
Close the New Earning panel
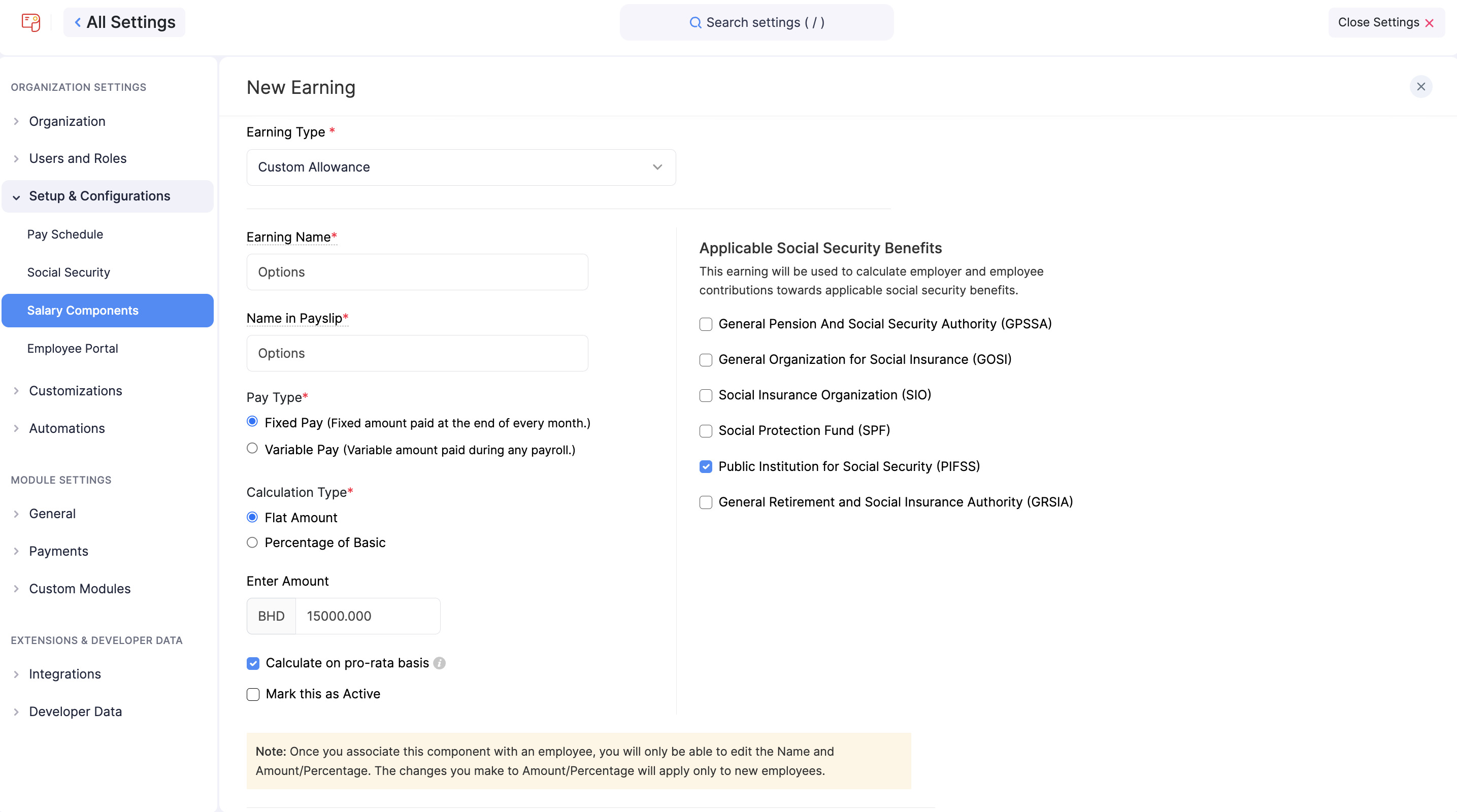pos(1420,86)
